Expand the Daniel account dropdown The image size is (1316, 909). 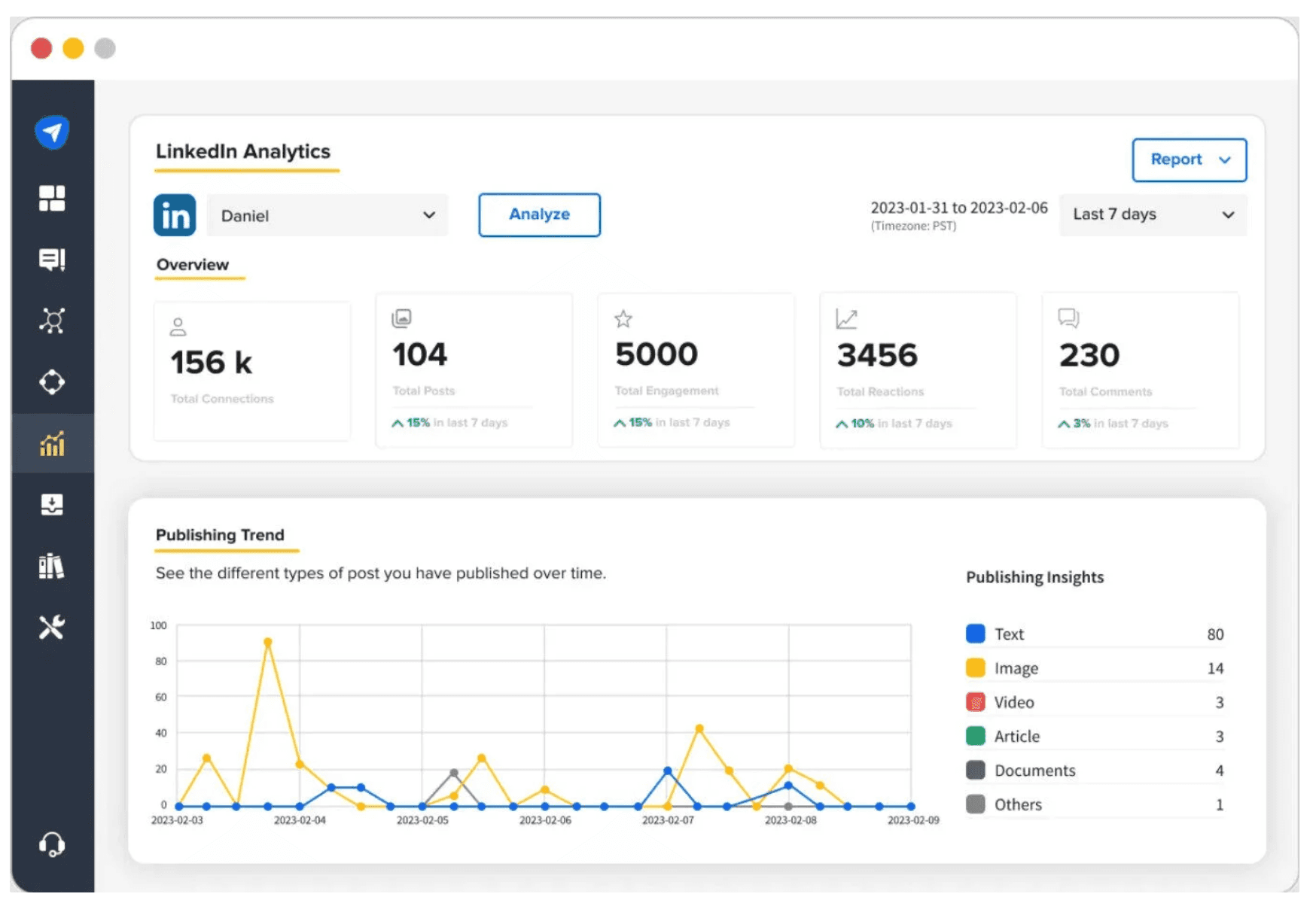tap(327, 215)
